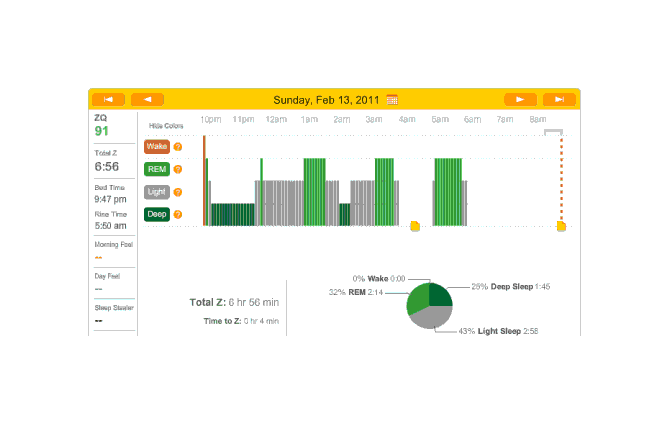The image size is (670, 421).
Task: Click the yellow marker at graph end
Action: click(561, 227)
